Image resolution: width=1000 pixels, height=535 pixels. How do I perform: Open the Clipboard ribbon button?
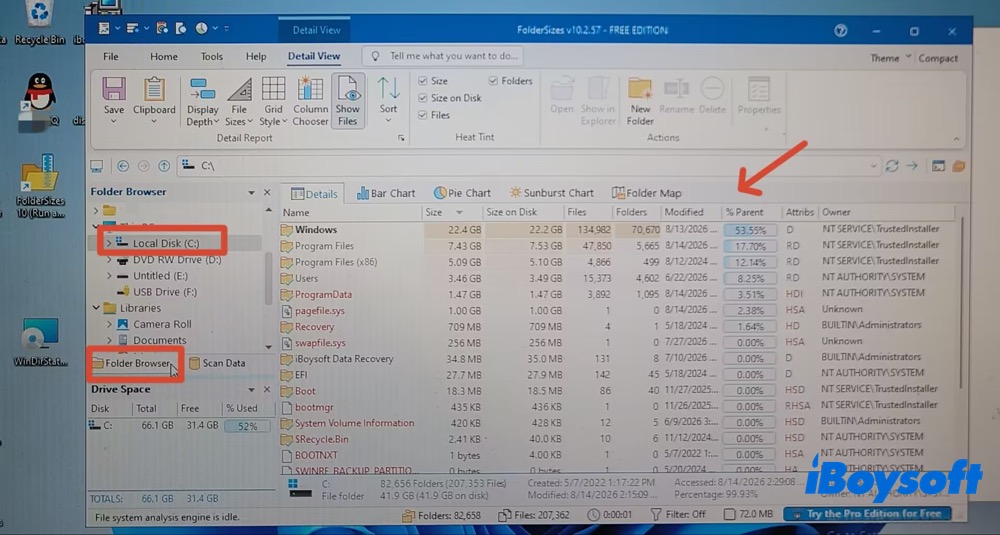click(x=154, y=101)
